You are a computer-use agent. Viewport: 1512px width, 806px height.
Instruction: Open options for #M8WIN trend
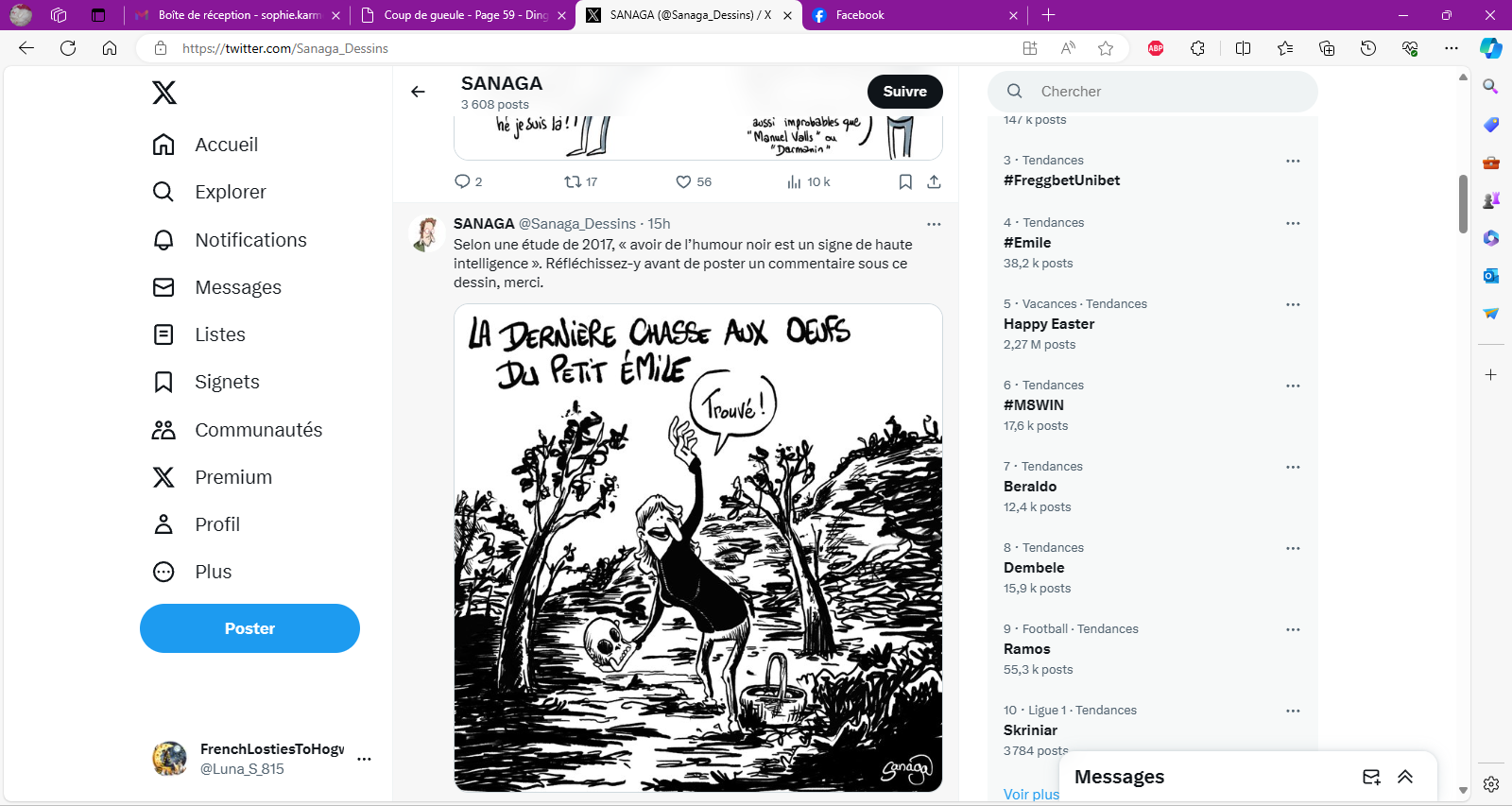[x=1293, y=386]
